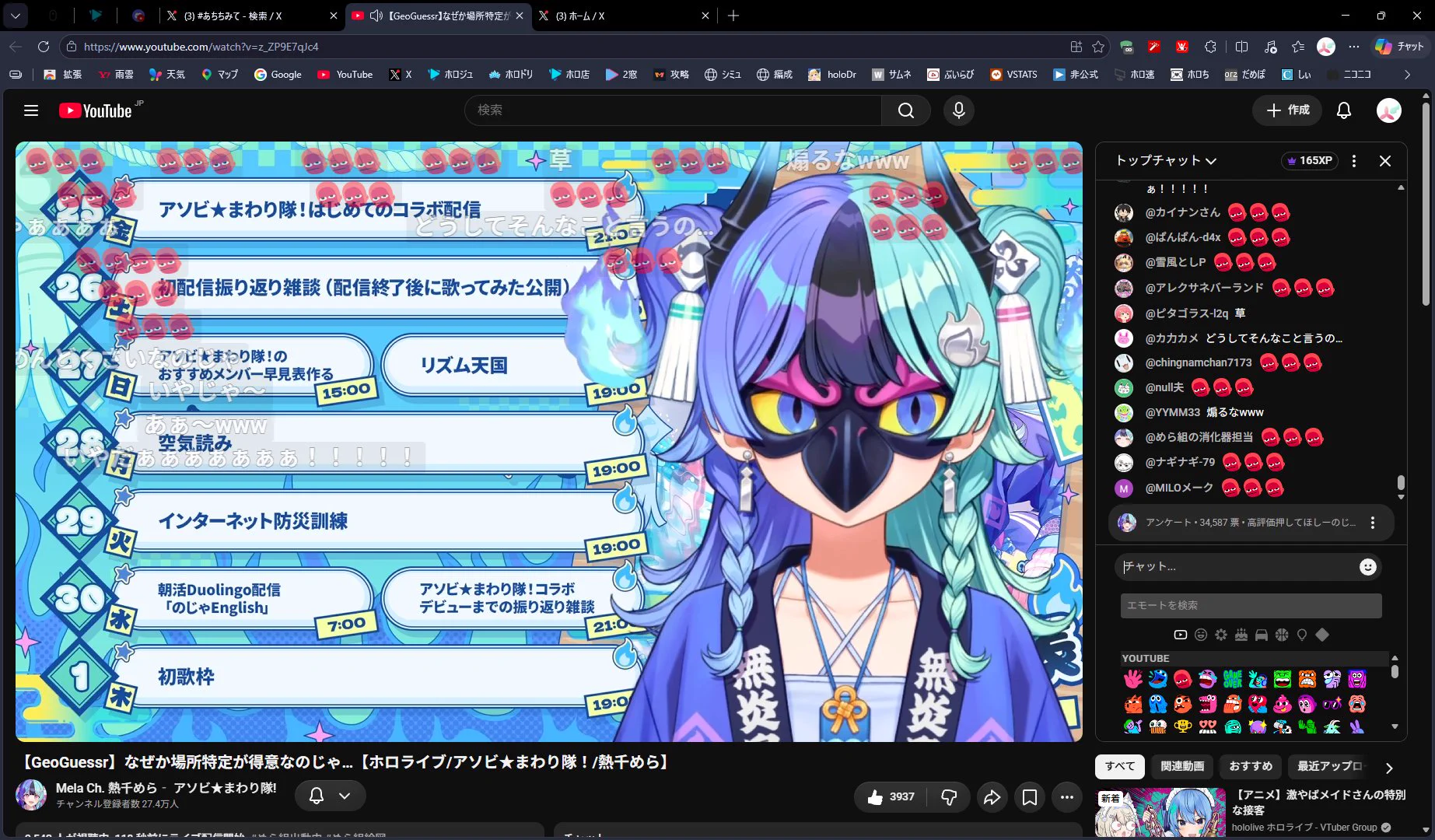Dislike the video with thumbs-down button
Viewport: 1435px width, 840px height.
(949, 796)
